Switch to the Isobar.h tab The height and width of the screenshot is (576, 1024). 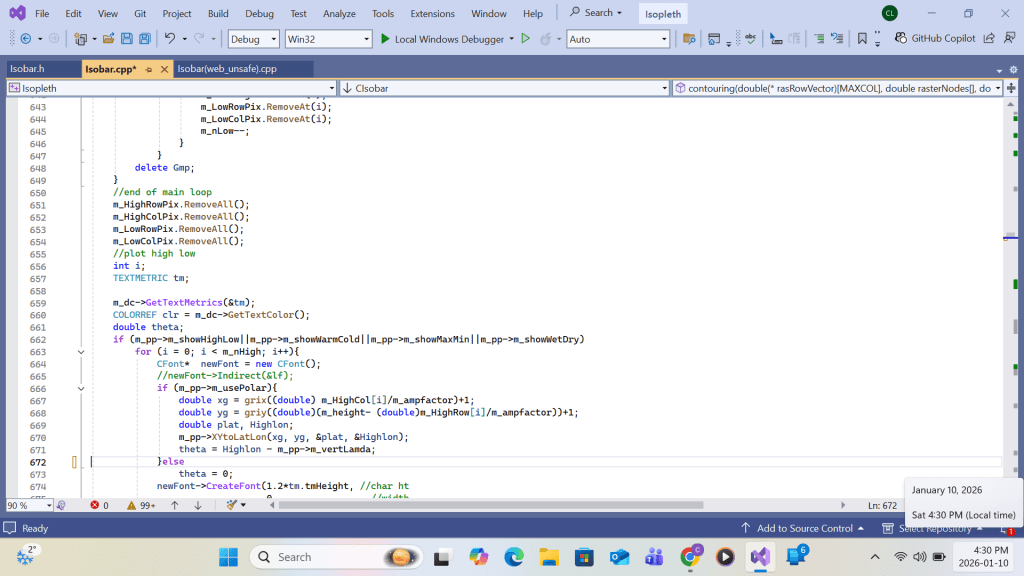tap(27, 69)
